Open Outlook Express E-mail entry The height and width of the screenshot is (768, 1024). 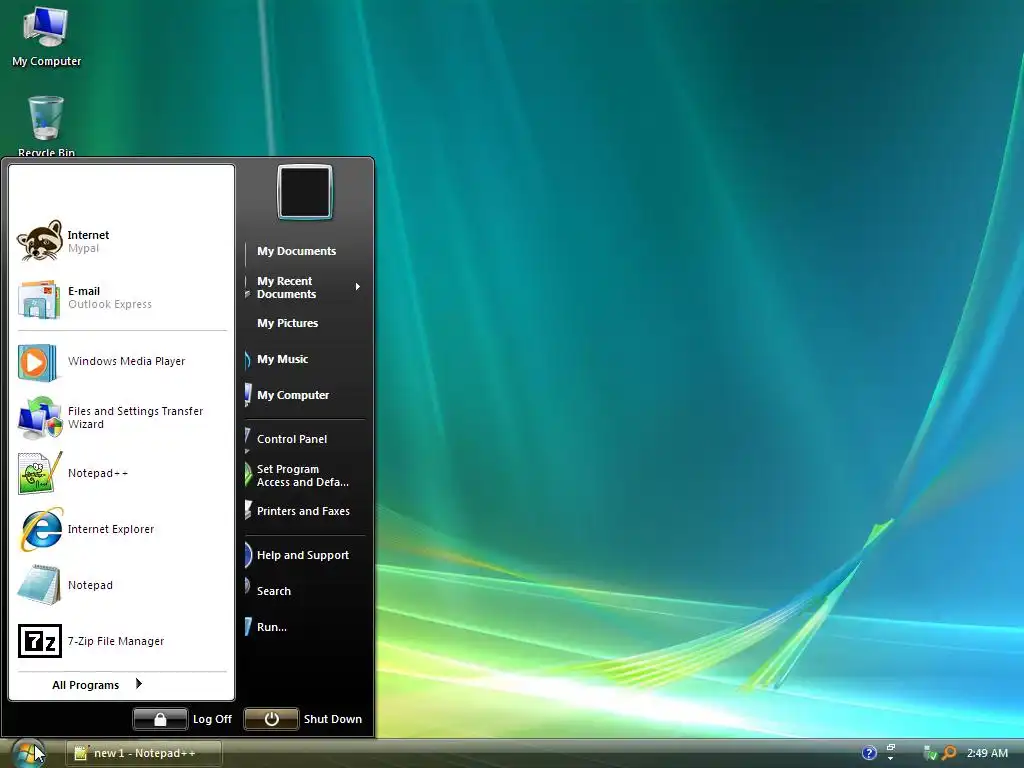[121, 298]
